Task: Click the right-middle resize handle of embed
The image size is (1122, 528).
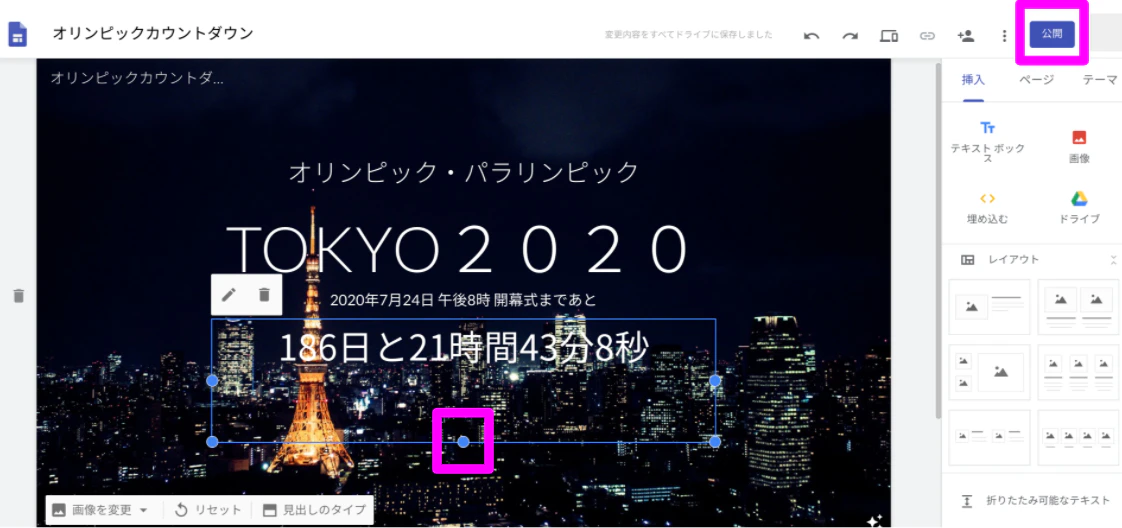Action: [x=714, y=381]
